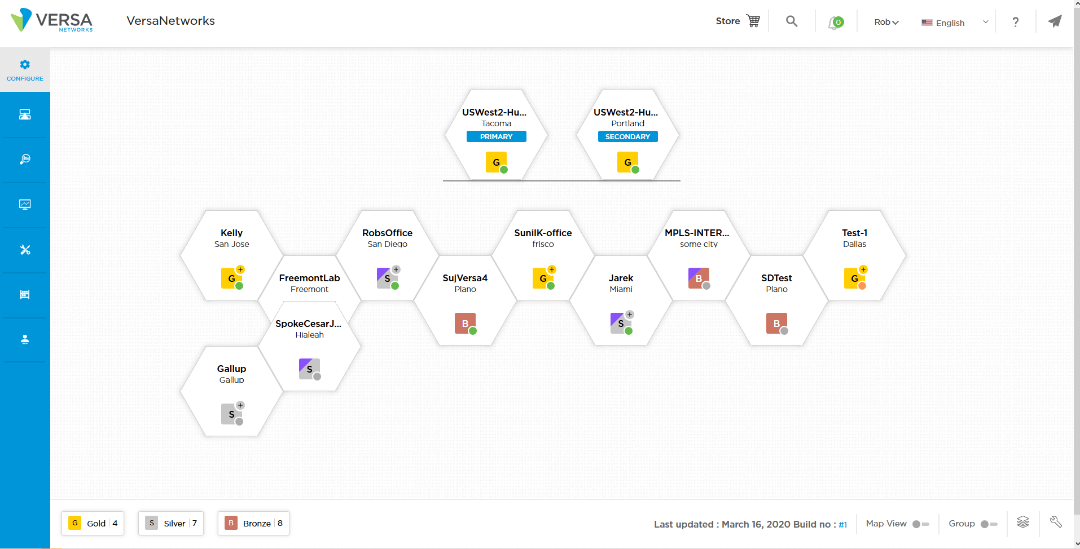
Task: Open the sidebar crossed tools icon
Action: (25, 250)
